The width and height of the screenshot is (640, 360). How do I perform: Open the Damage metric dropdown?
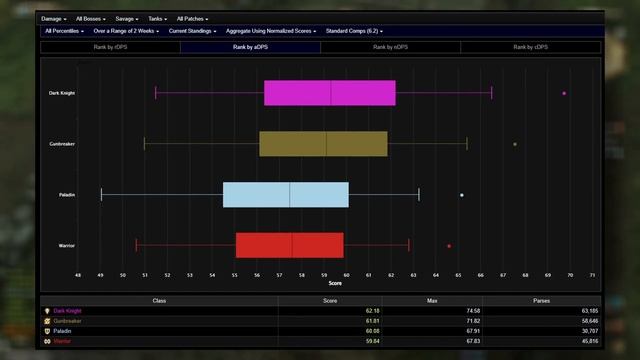(x=53, y=19)
